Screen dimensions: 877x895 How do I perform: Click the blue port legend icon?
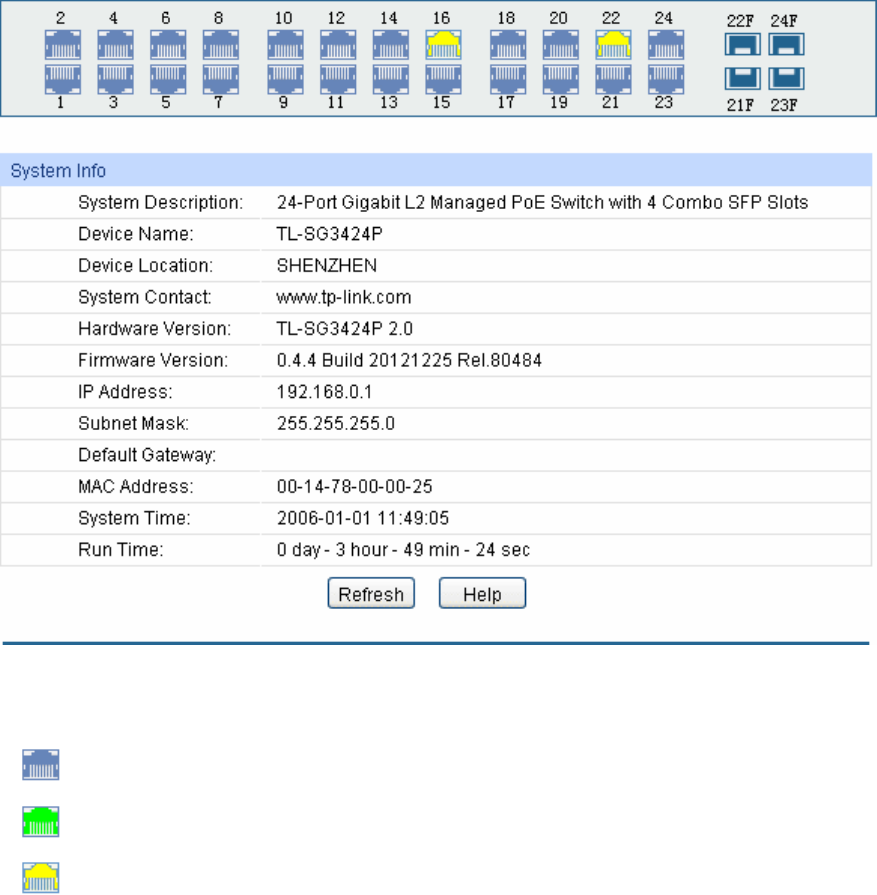tap(41, 765)
